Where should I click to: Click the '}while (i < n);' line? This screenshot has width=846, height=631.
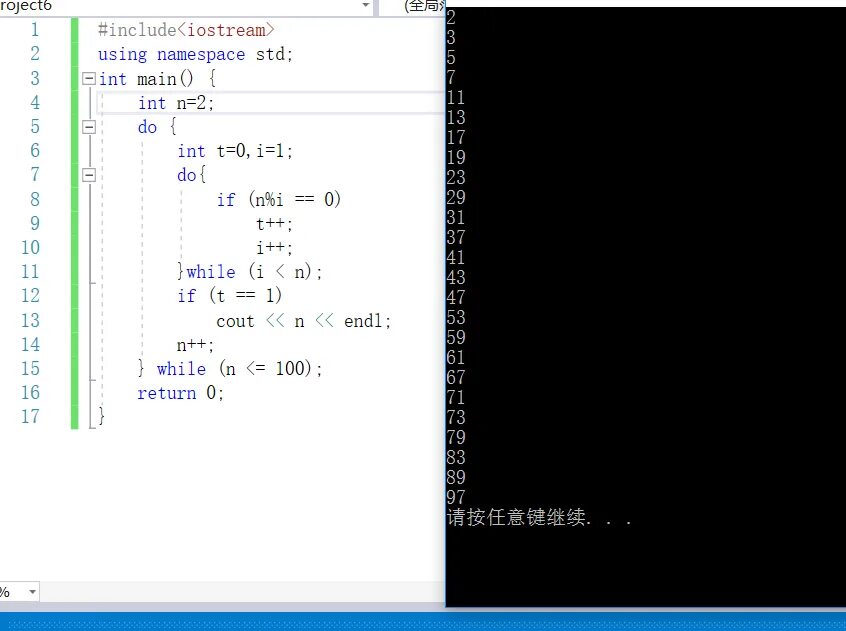[x=249, y=271]
